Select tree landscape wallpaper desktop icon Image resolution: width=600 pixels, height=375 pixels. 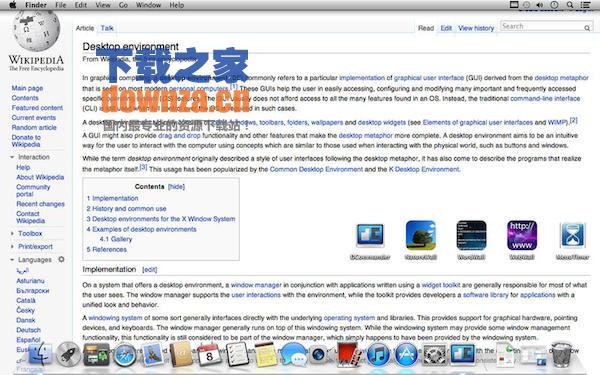pyautogui.click(x=421, y=235)
